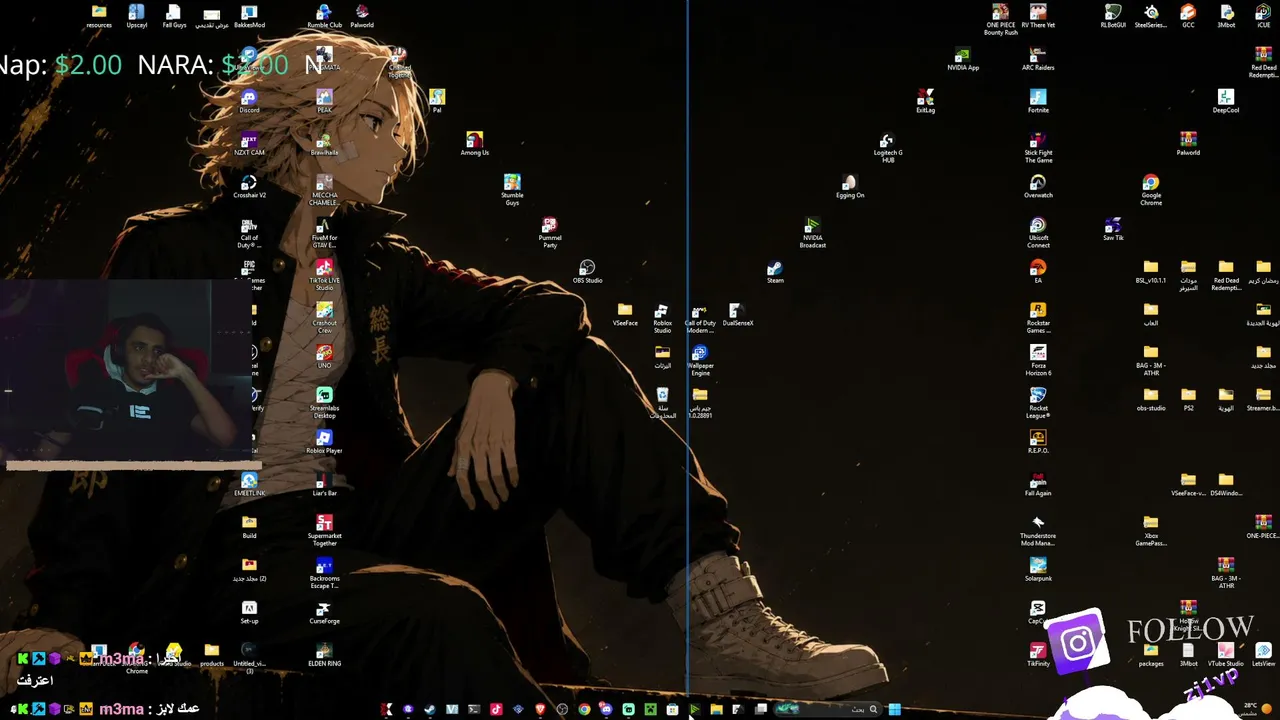
Task: Select the RLBotGUI shortcut
Action: (x=1113, y=16)
